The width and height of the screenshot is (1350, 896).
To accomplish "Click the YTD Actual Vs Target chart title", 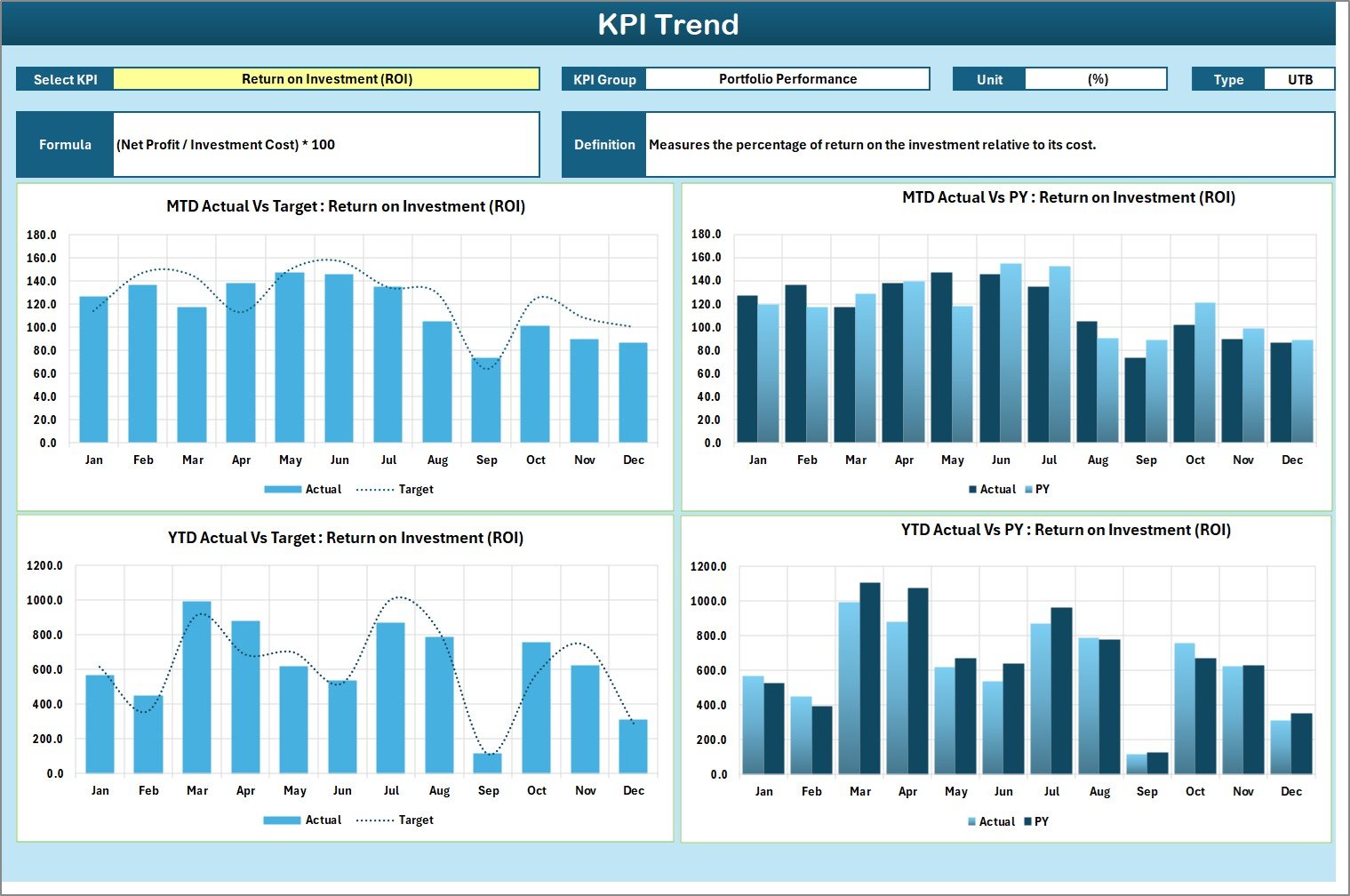I will coord(346,538).
